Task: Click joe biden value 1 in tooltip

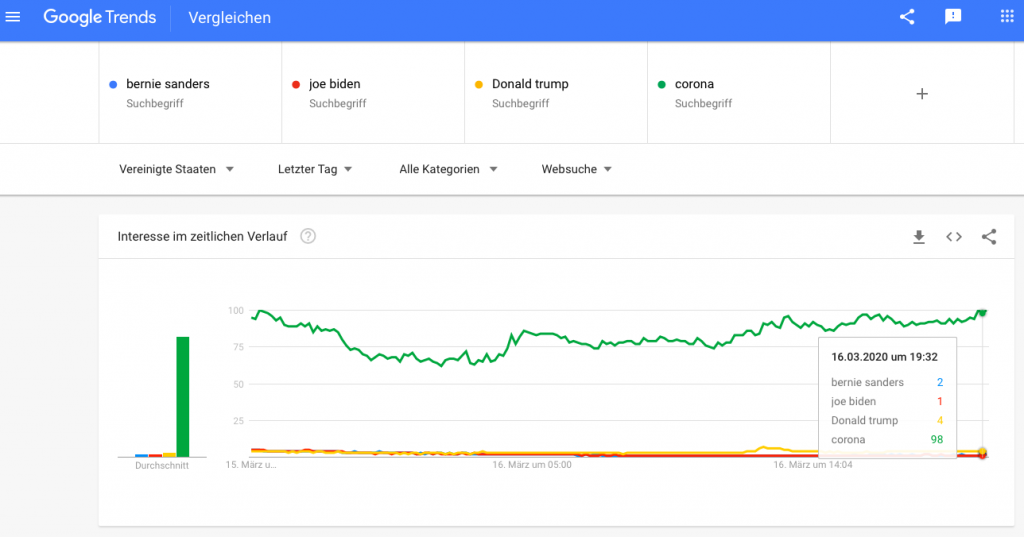Action: click(x=940, y=402)
